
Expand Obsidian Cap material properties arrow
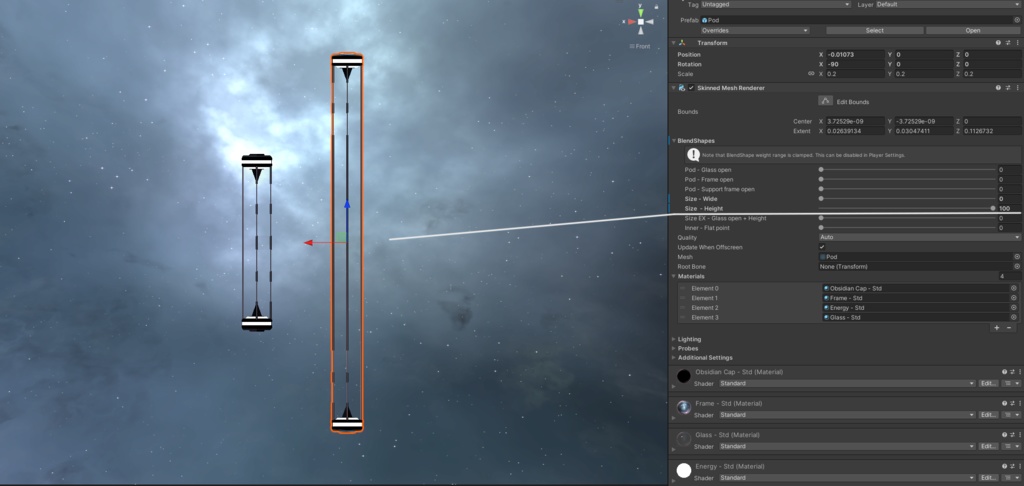pos(673,387)
